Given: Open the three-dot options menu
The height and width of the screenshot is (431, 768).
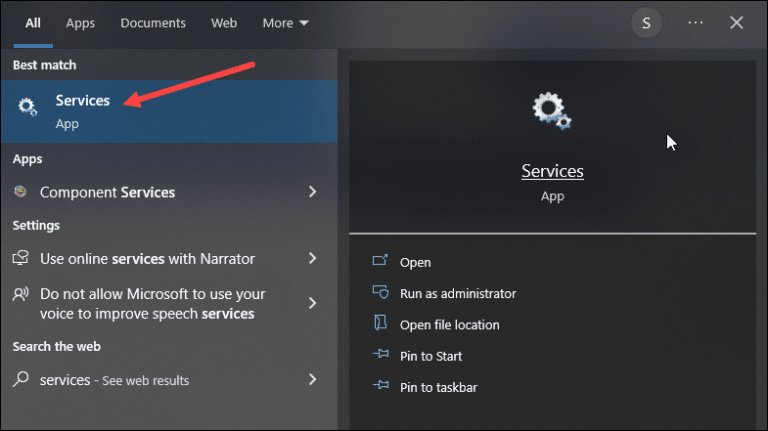Looking at the screenshot, I should tap(696, 23).
